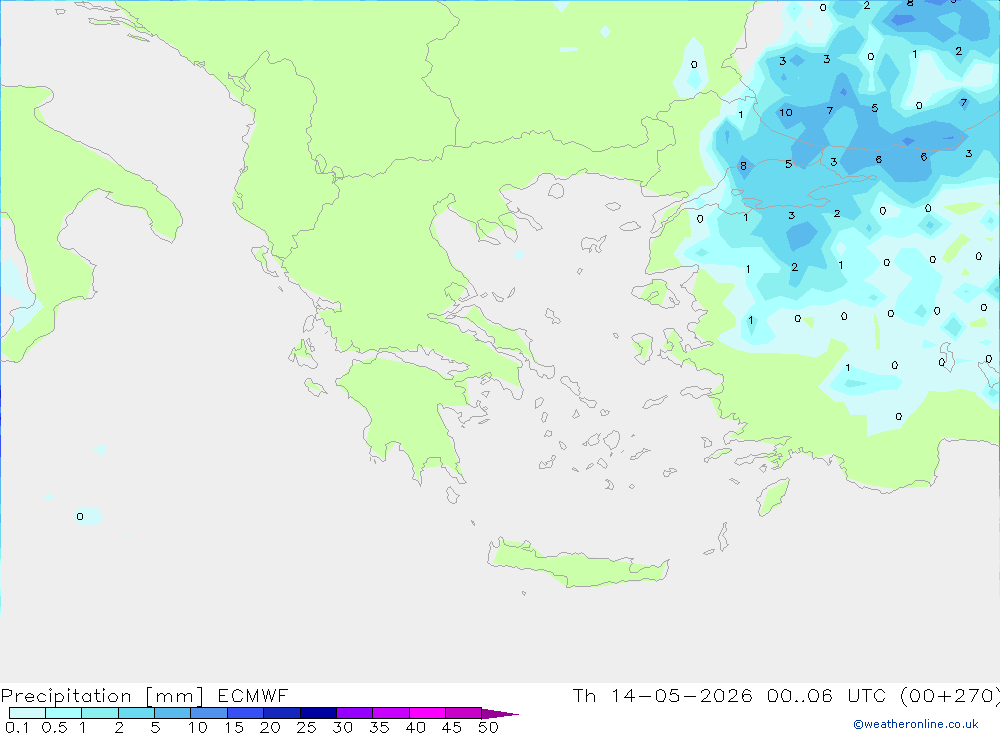
Task: Click the darkest navy 25–30 mm legend swatch
Action: [318, 713]
